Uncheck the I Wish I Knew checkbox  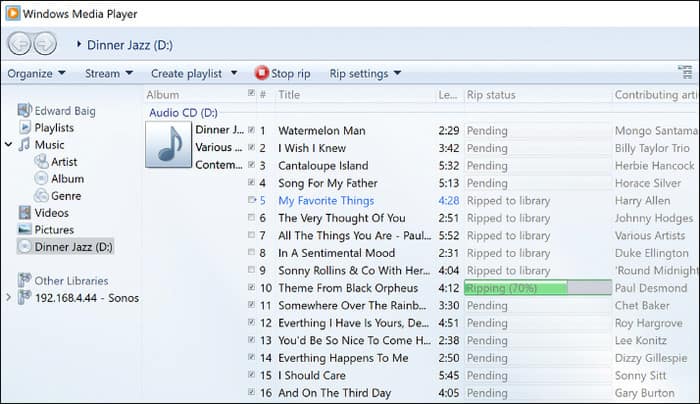pyautogui.click(x=251, y=147)
